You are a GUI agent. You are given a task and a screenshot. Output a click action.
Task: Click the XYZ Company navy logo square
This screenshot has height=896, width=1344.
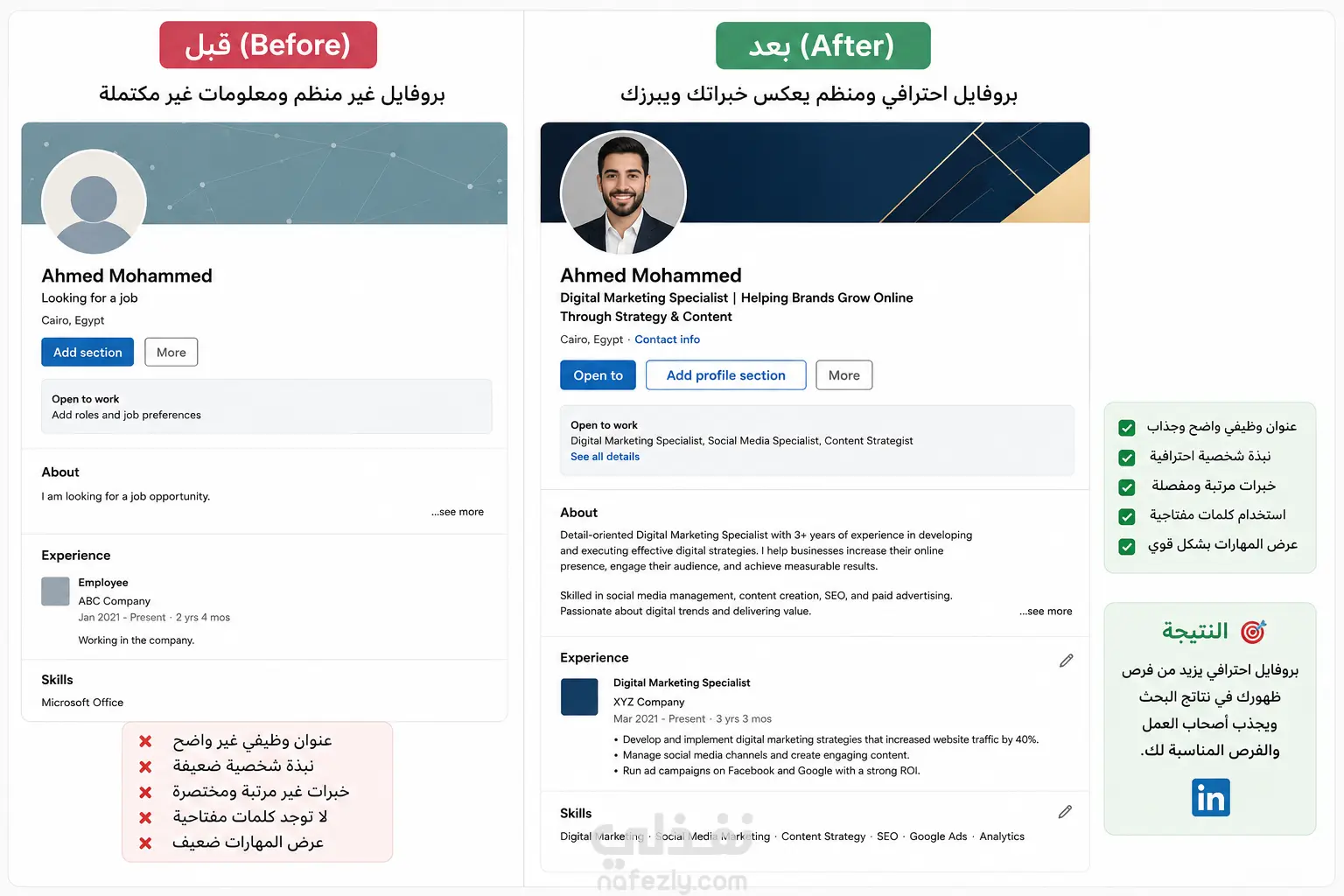579,697
